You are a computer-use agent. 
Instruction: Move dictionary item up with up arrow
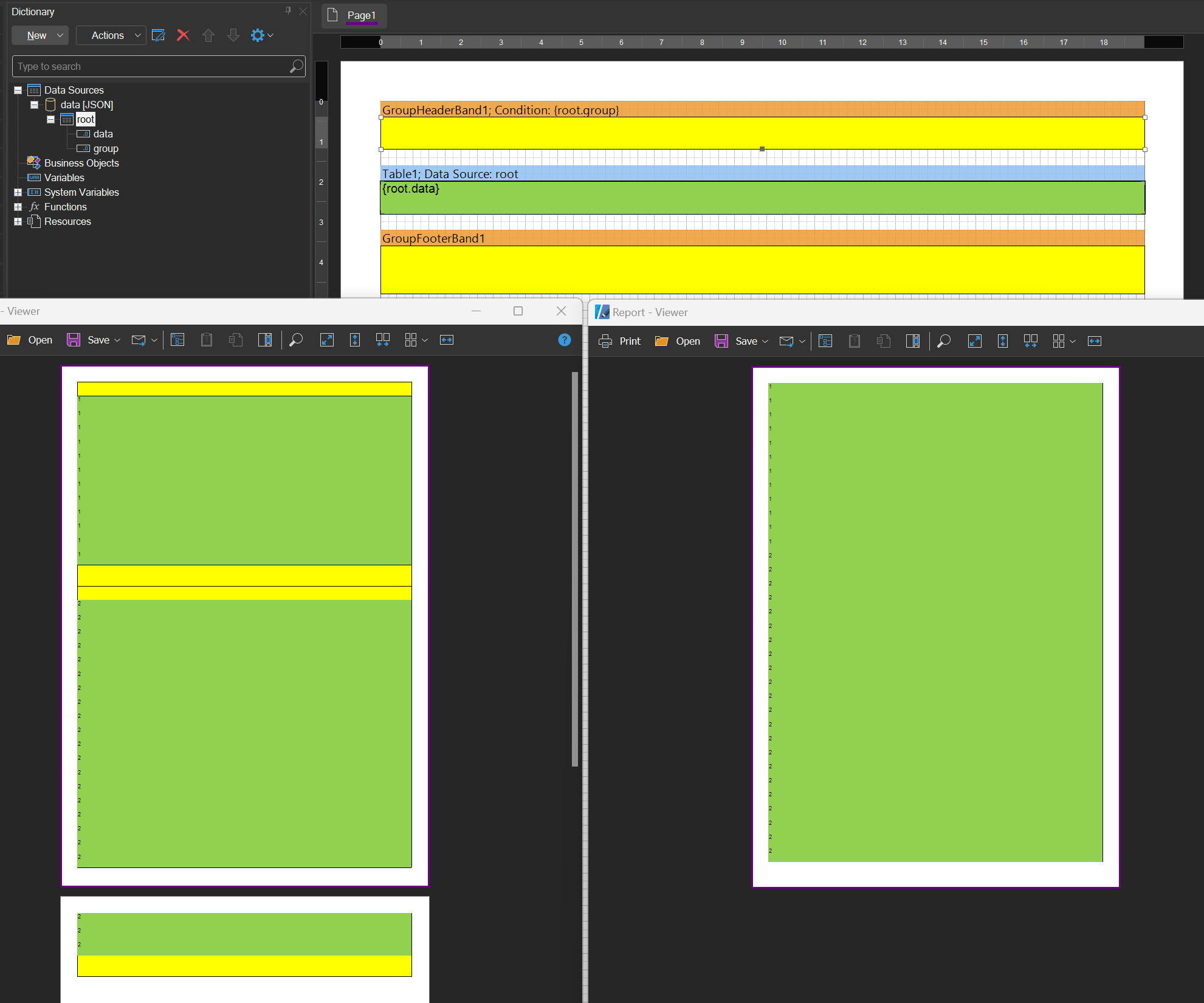208,35
